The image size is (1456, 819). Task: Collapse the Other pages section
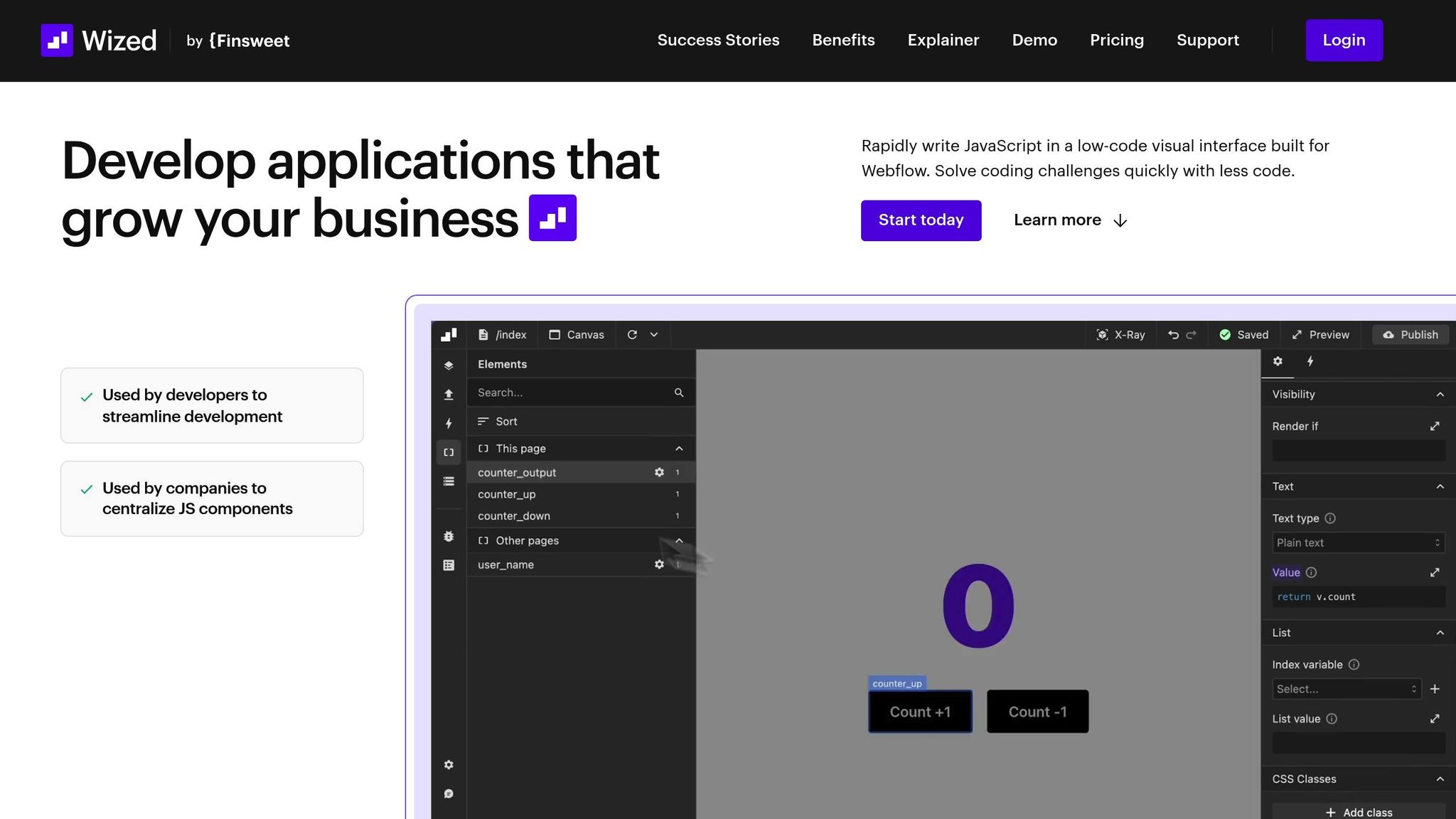[x=679, y=541]
